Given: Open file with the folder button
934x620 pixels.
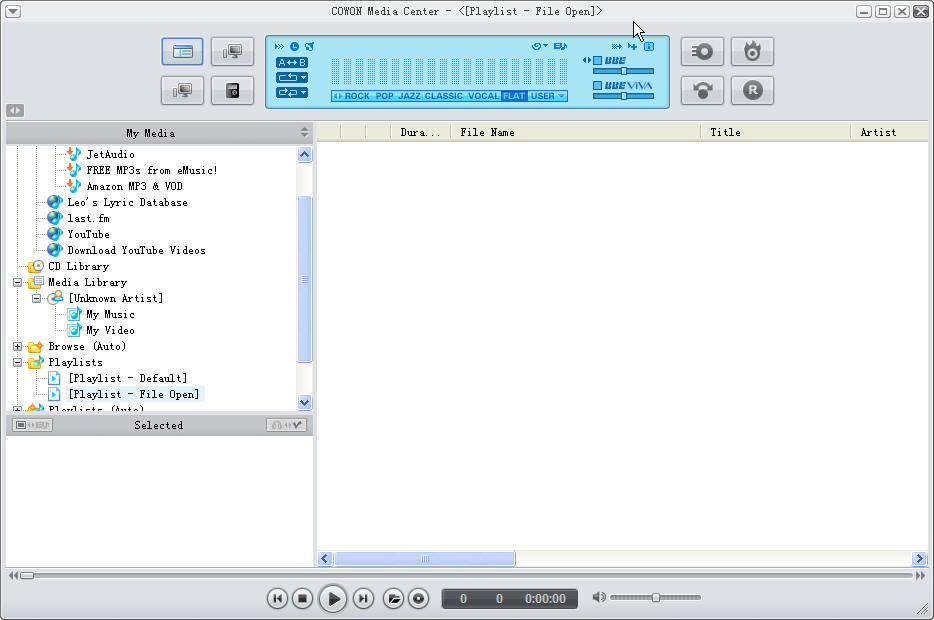Looking at the screenshot, I should 393,599.
